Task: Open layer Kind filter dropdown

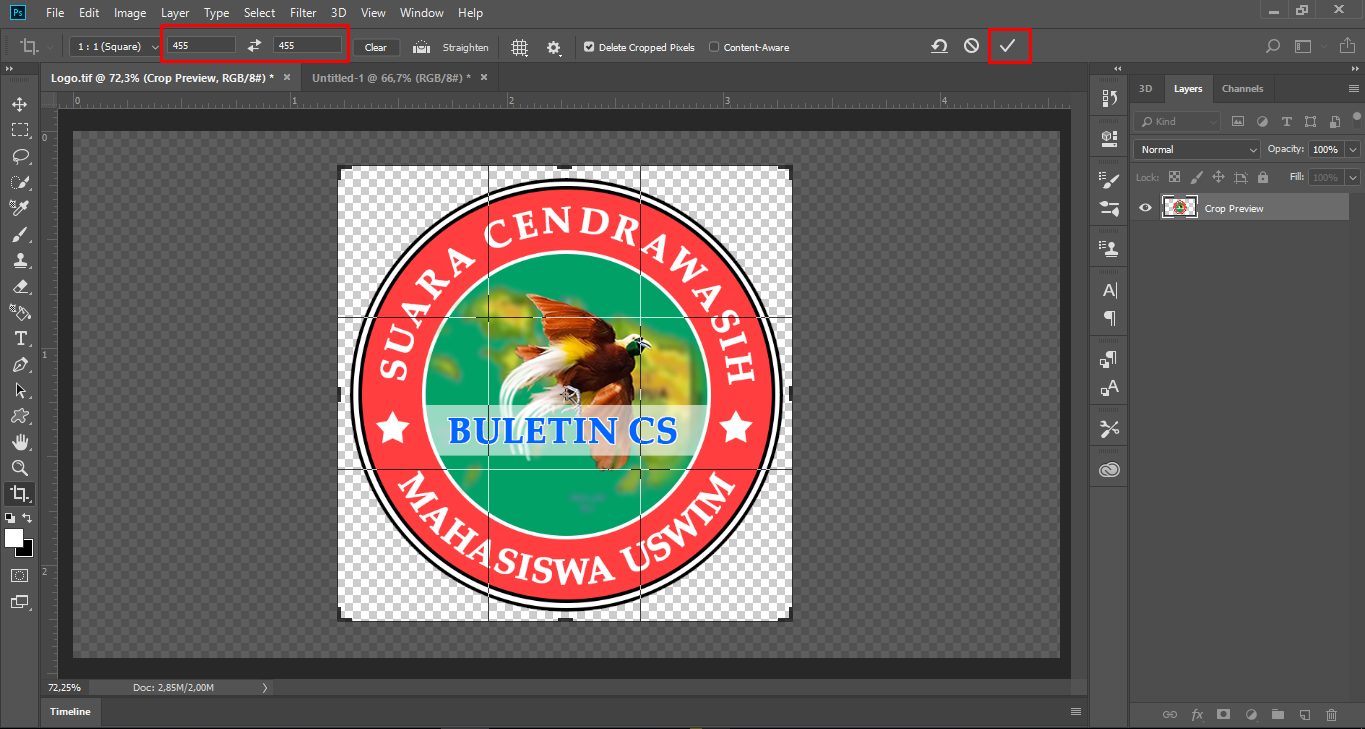Action: coord(1178,121)
